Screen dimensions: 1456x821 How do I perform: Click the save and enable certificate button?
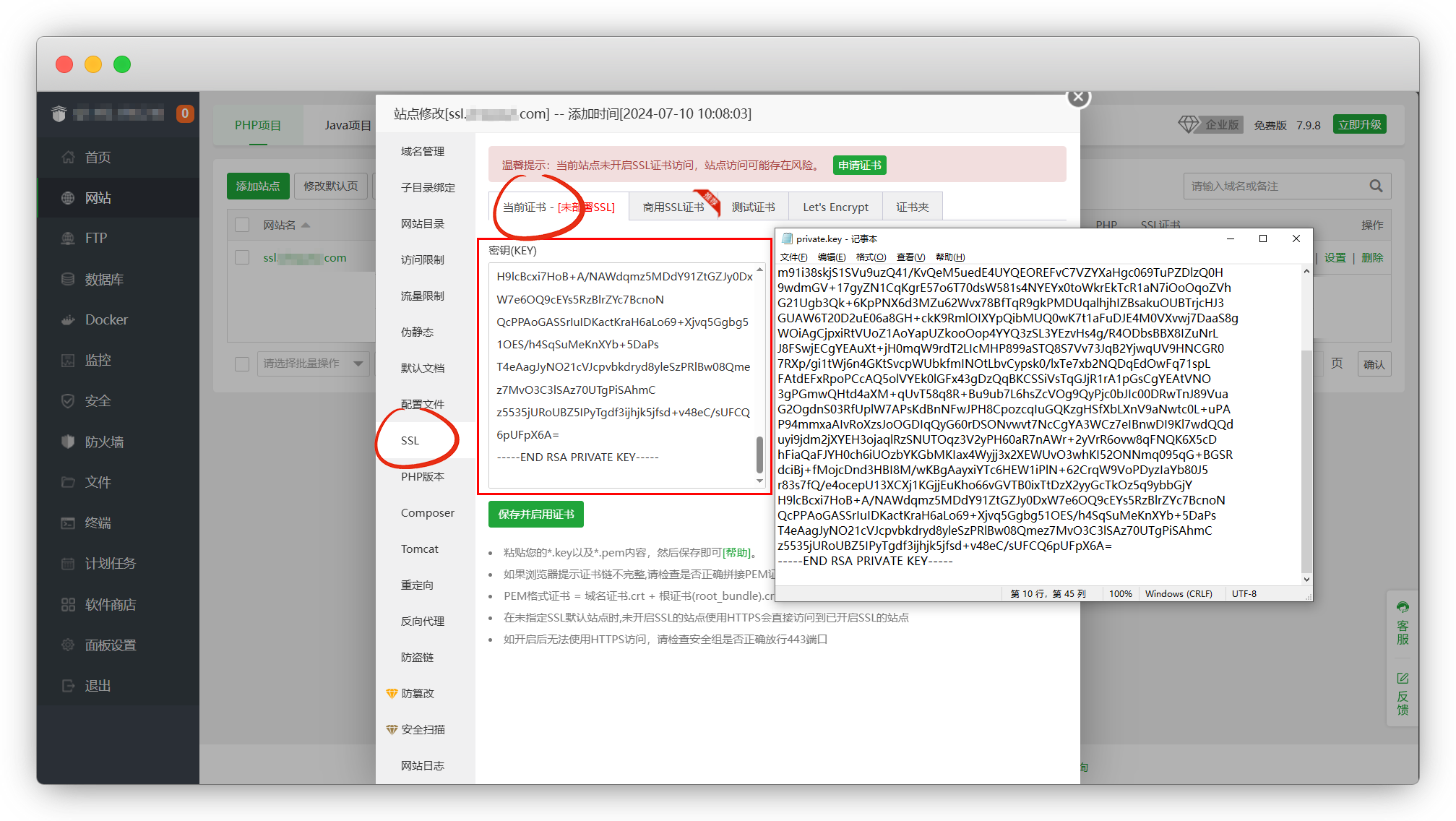(535, 514)
